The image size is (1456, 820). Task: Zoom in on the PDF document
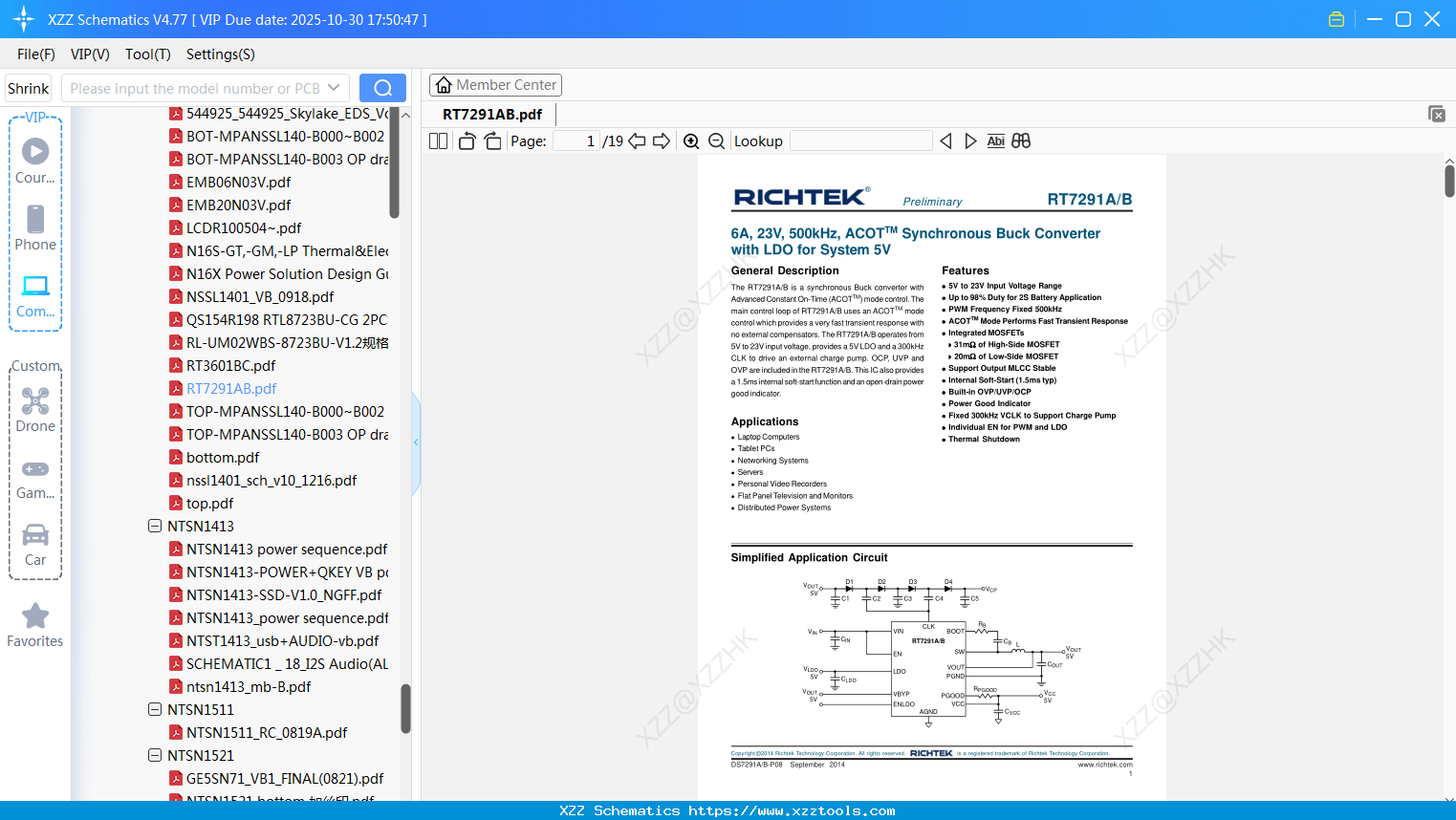click(x=691, y=141)
